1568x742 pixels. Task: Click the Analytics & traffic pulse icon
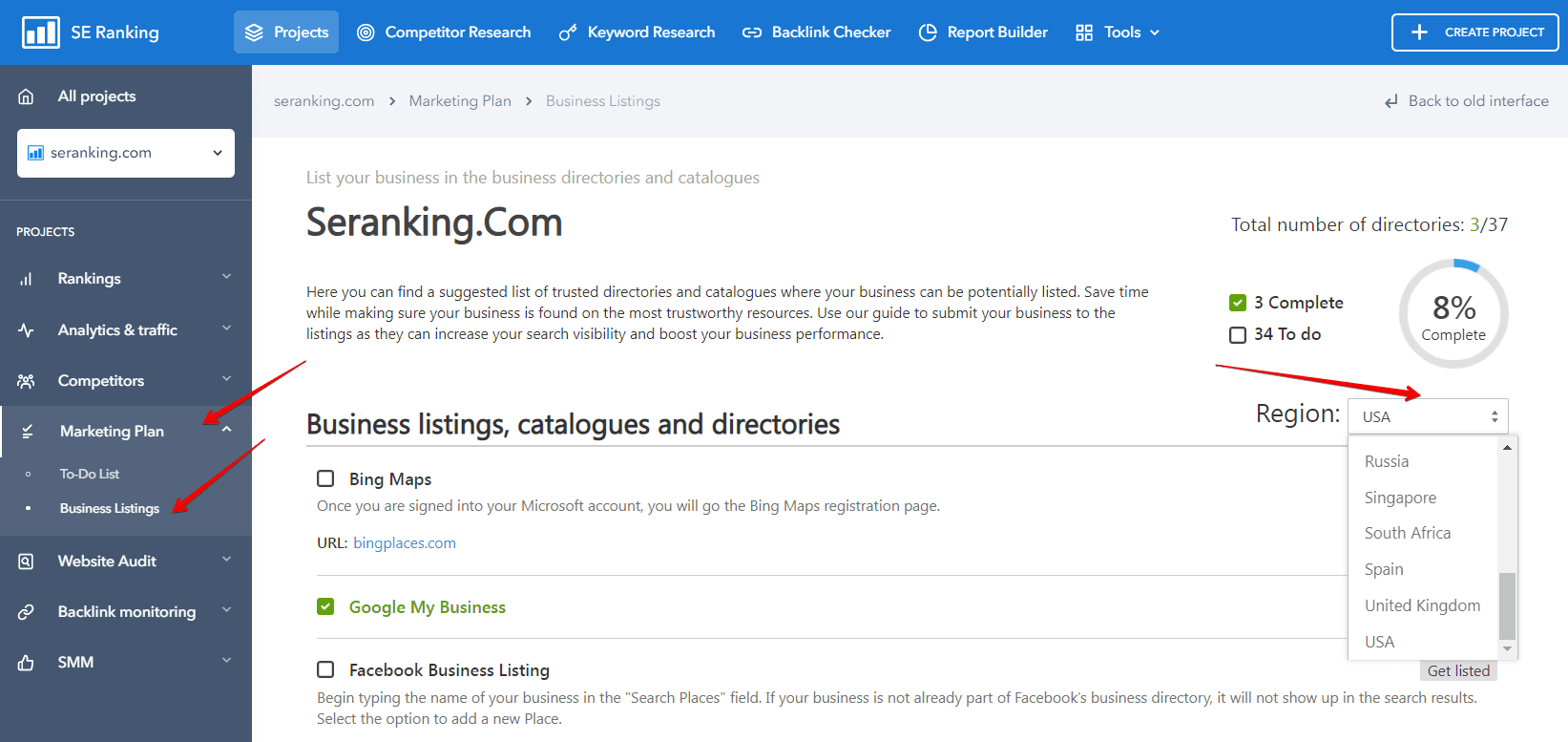pos(26,330)
